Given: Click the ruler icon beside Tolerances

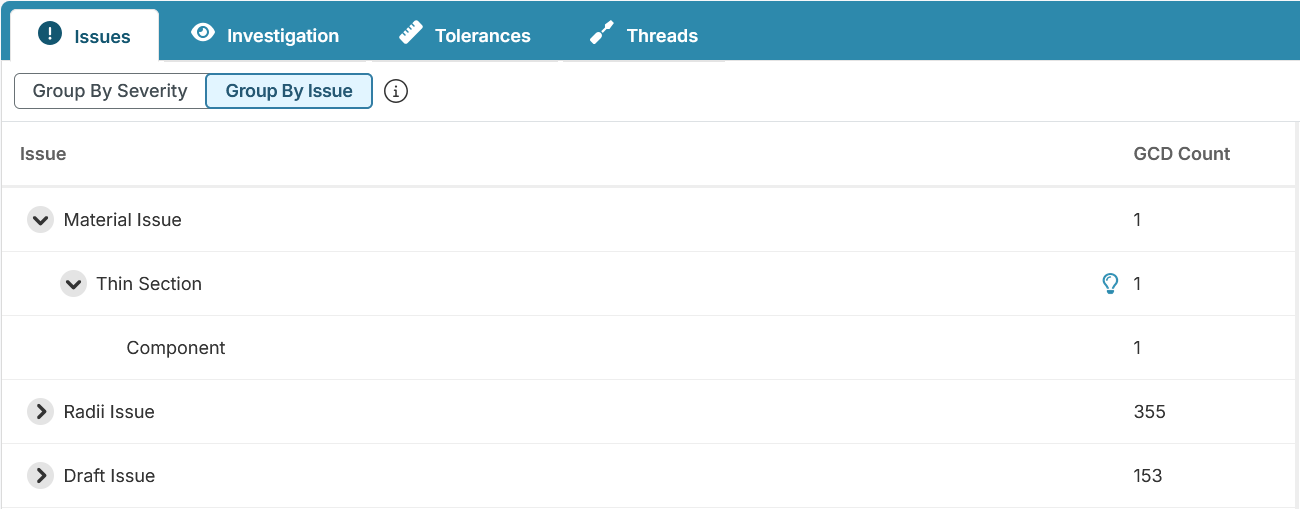Looking at the screenshot, I should (410, 33).
